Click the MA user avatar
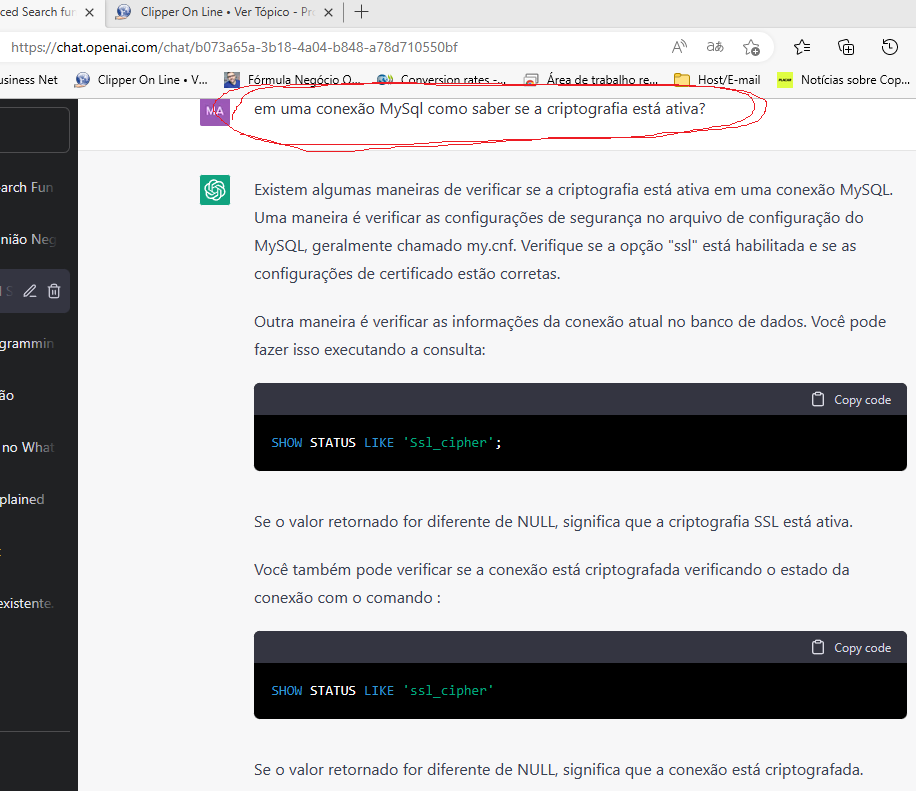Screen dimensions: 916x791 215,111
